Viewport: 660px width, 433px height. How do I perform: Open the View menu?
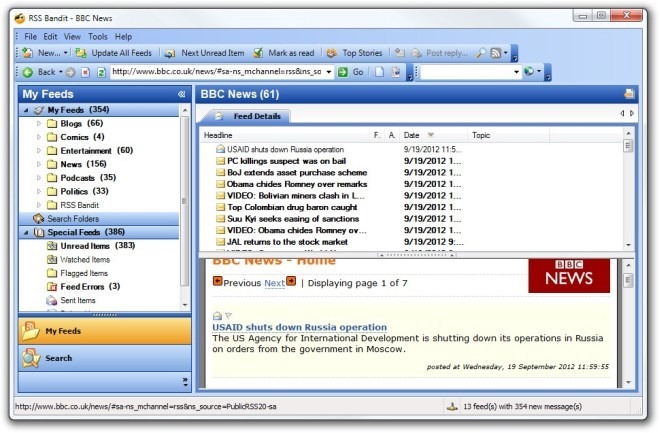(x=72, y=37)
